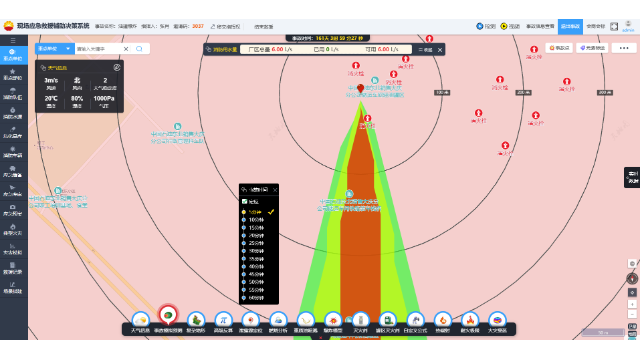Click the fire hydrant marker inside the plume
The width and height of the screenshot is (640, 360).
[367, 118]
